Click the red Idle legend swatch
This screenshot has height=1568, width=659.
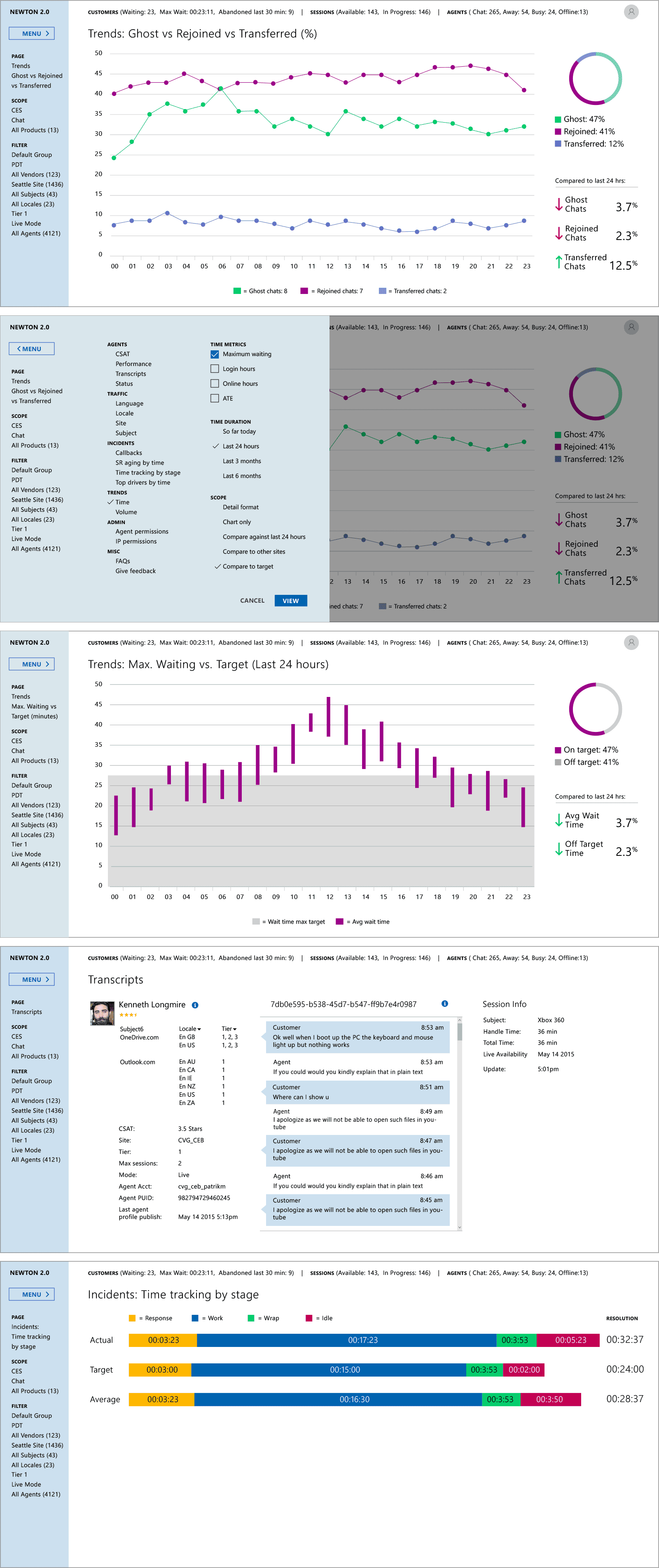pos(309,1319)
